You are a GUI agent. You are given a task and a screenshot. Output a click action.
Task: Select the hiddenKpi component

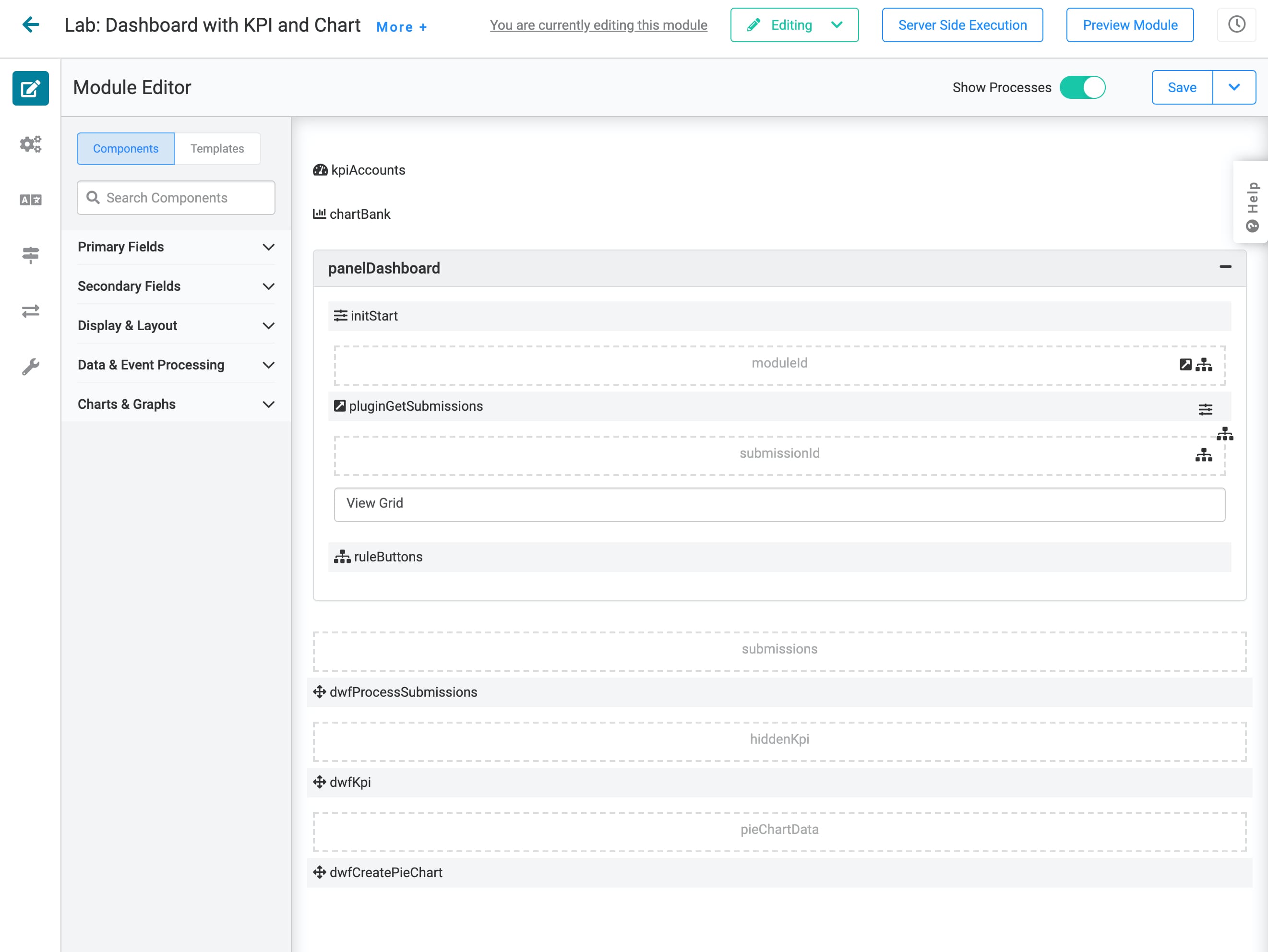click(x=779, y=741)
